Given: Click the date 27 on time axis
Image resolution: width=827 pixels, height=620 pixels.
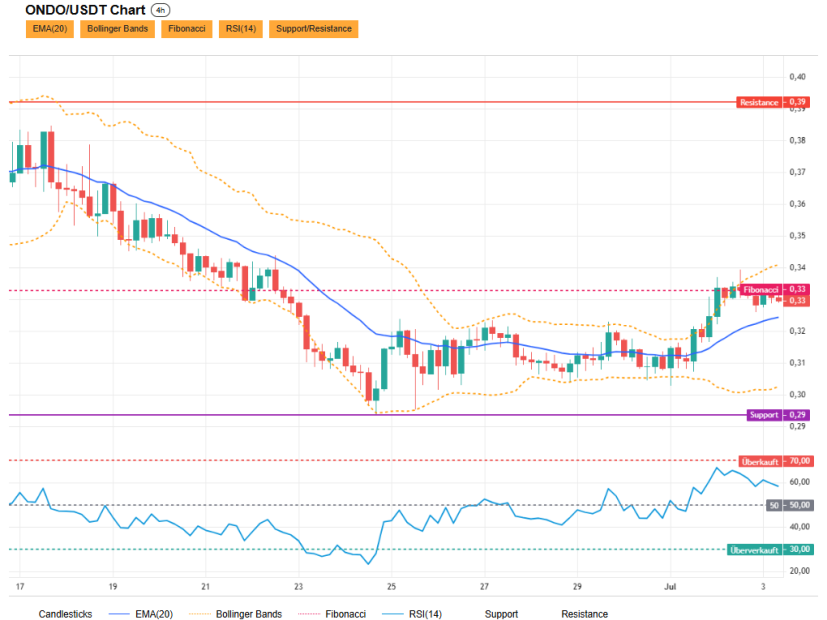Looking at the screenshot, I should (484, 586).
